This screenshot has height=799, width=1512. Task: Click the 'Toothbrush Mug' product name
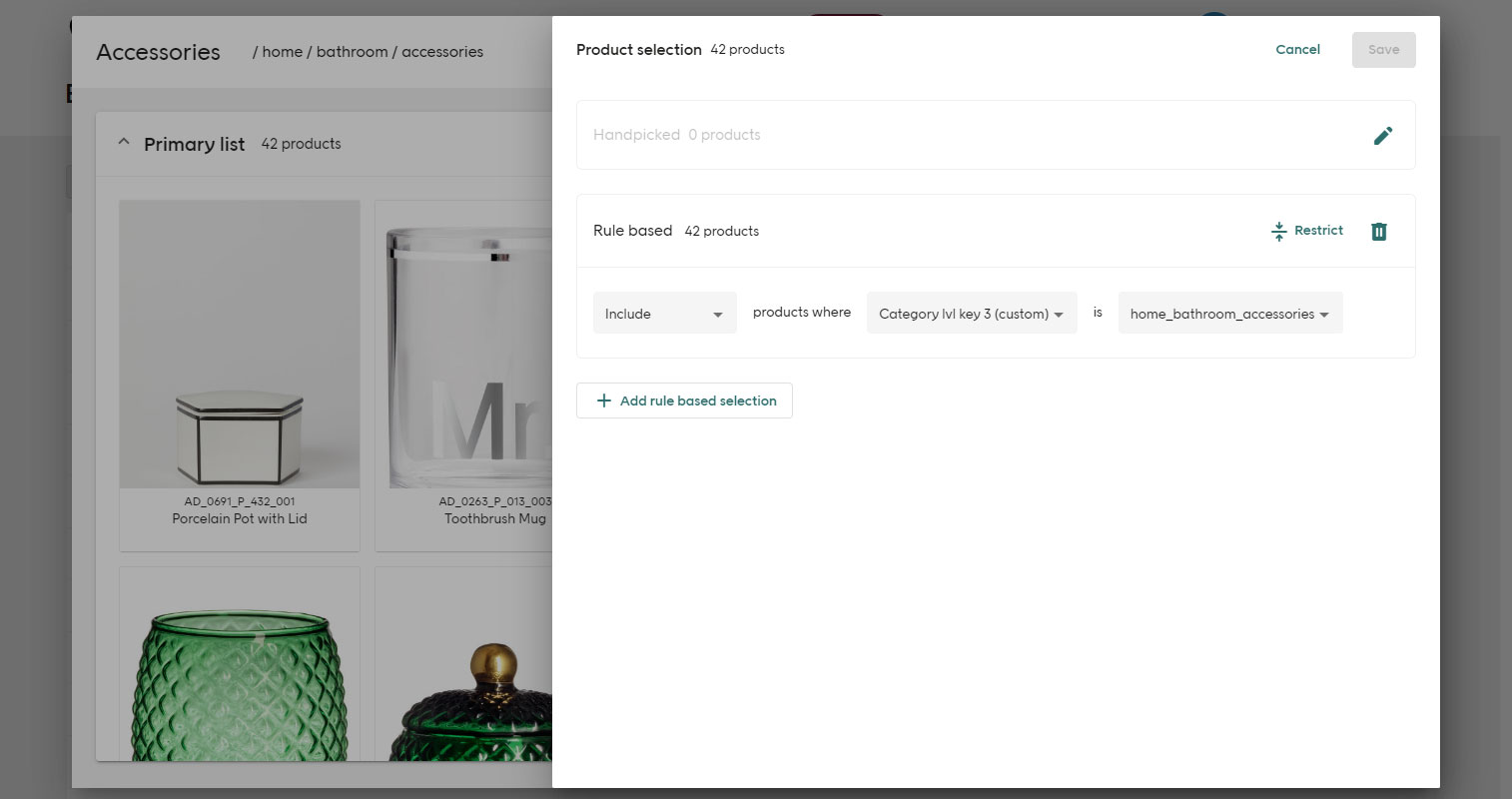coord(495,518)
